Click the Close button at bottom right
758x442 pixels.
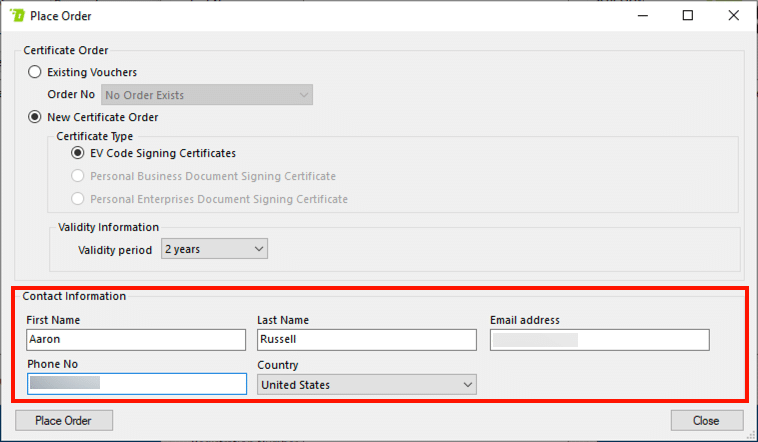(x=707, y=420)
